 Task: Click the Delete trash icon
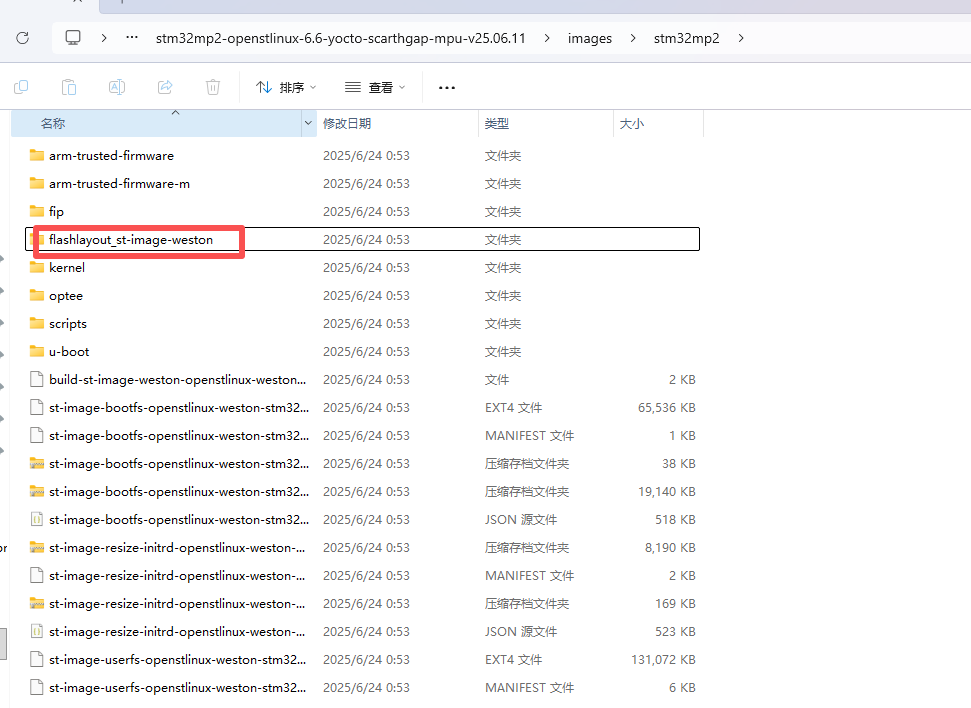click(x=212, y=87)
